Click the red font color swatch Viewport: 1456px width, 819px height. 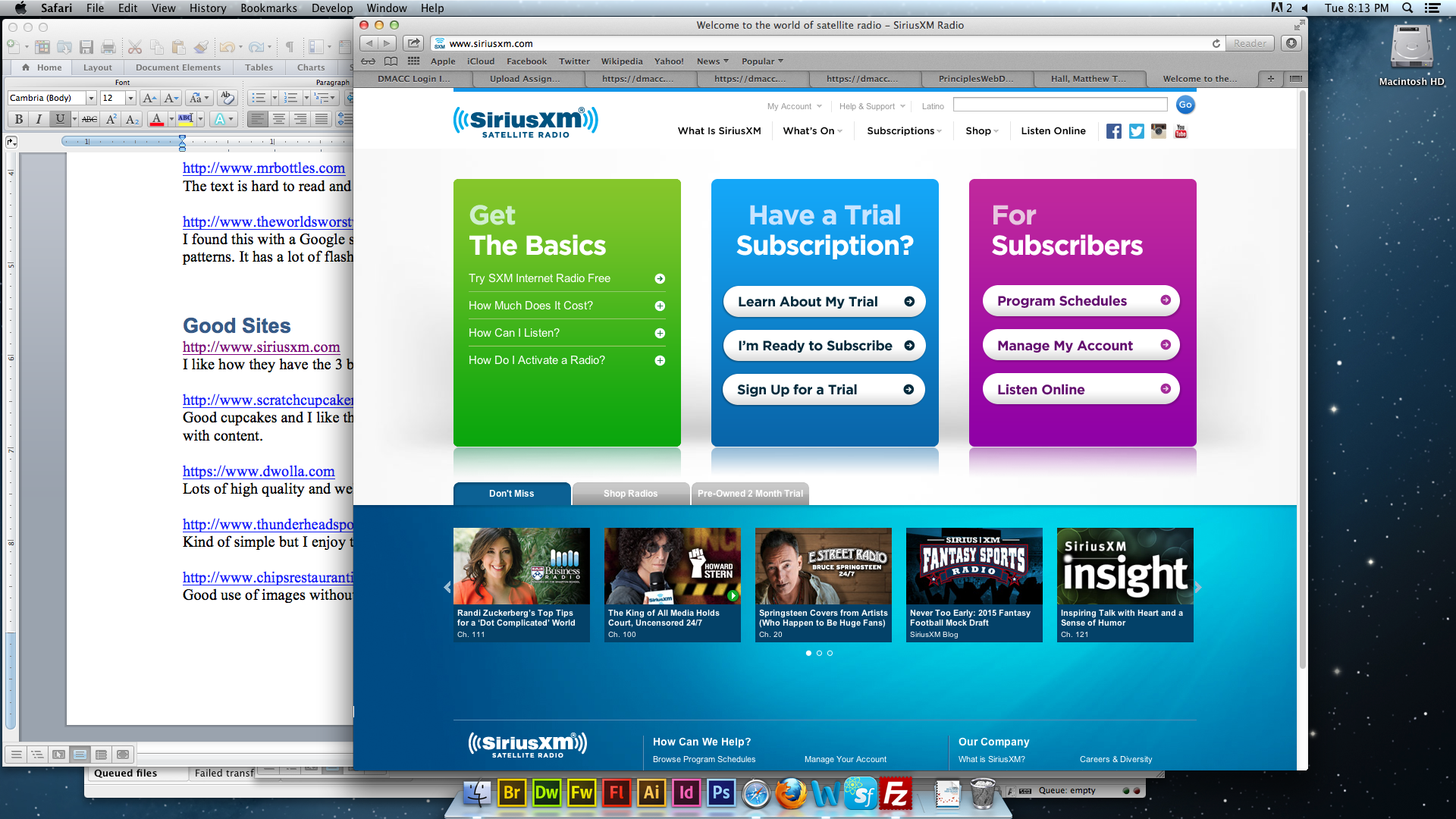coord(157,119)
